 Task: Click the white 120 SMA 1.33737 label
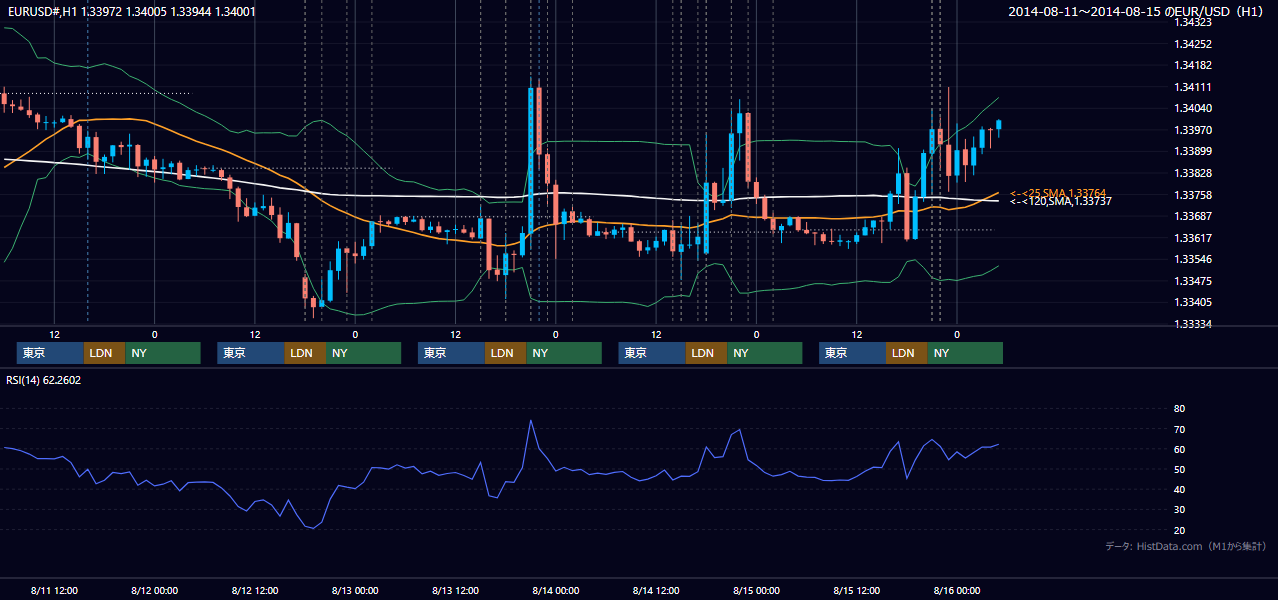pyautogui.click(x=1061, y=202)
